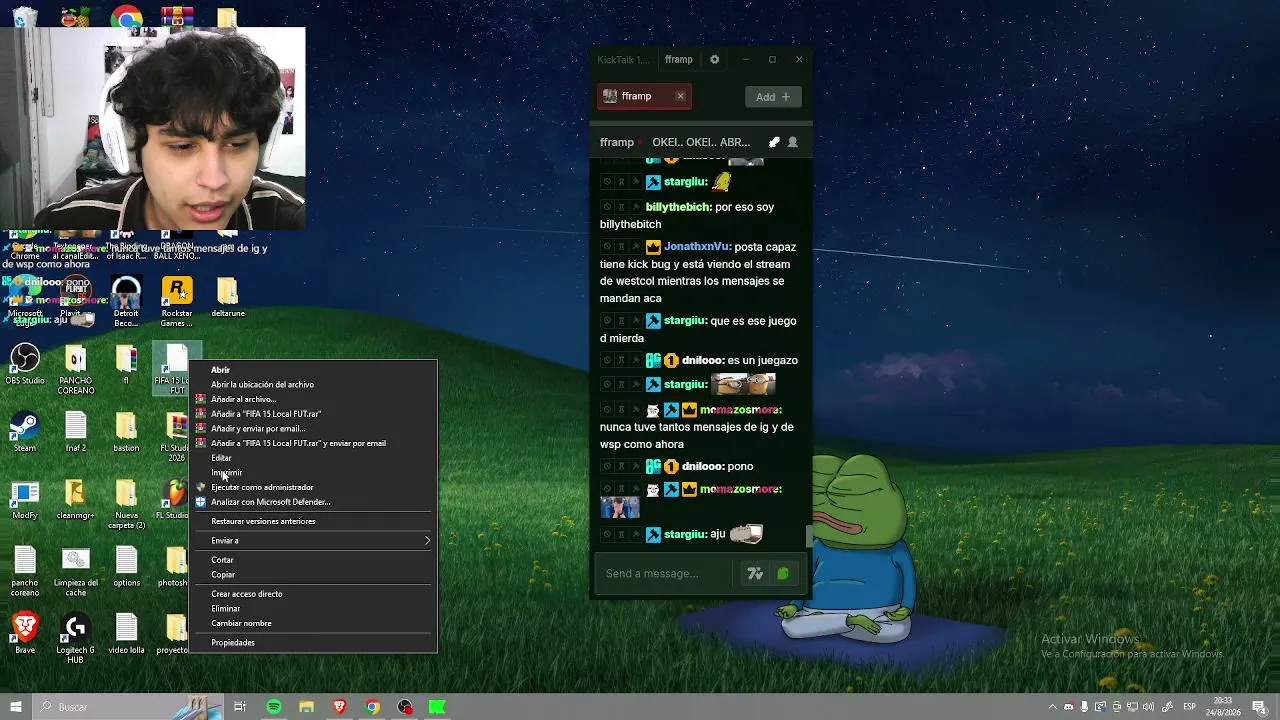
Task: Select the fframp chatroom tab
Action: click(x=644, y=96)
